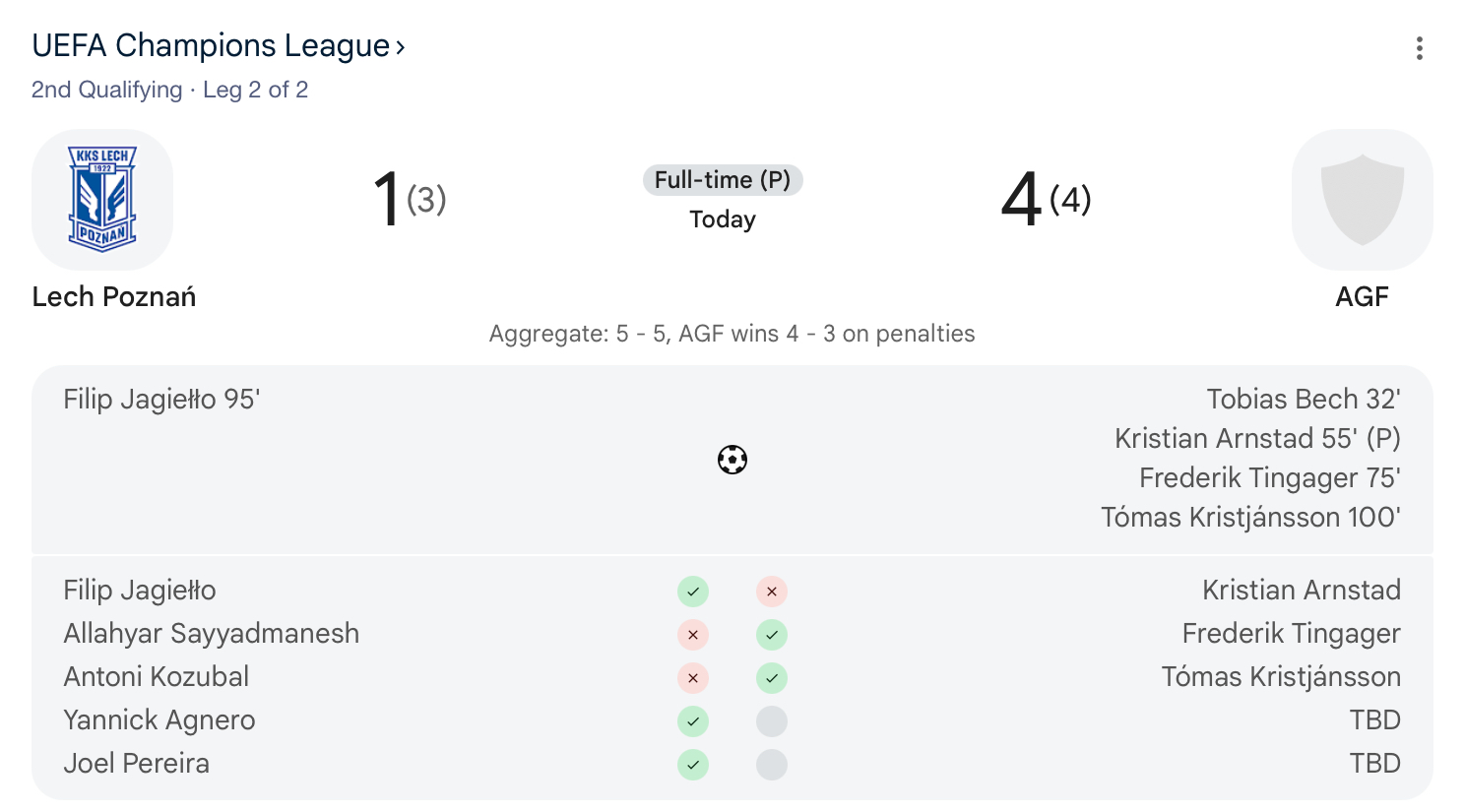Click the AGF placeholder shield logo
Image resolution: width=1465 pixels, height=812 pixels.
point(1362,200)
